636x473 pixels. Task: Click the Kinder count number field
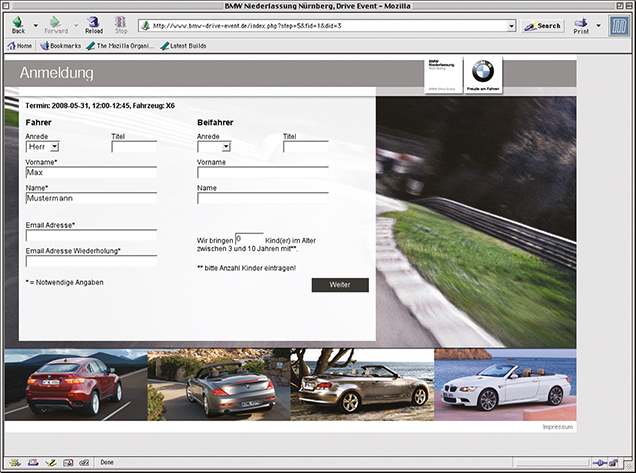pos(249,239)
